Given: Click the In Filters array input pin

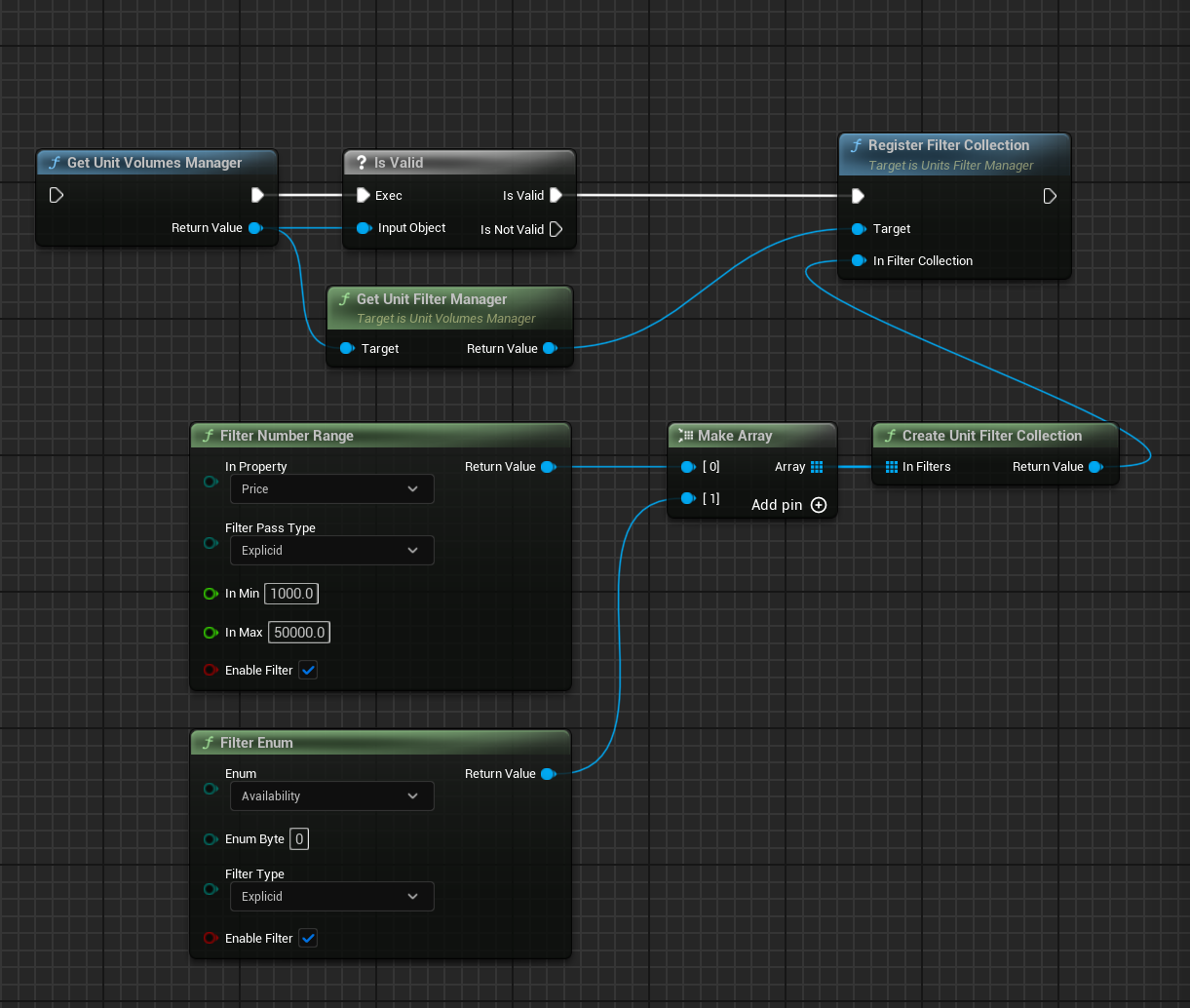Looking at the screenshot, I should [x=892, y=467].
